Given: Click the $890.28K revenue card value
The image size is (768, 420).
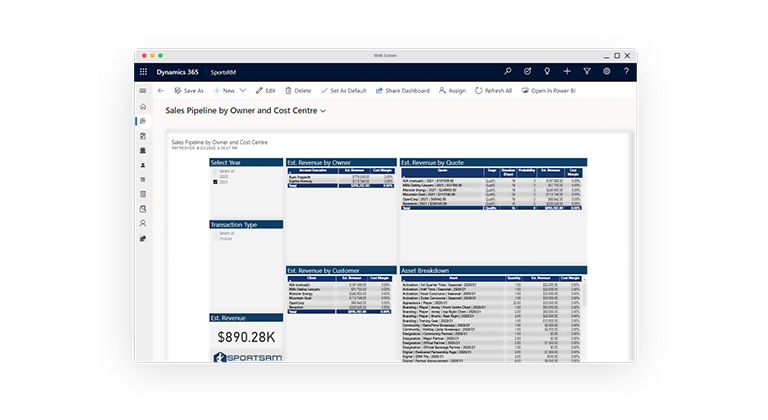Looking at the screenshot, I should tap(246, 337).
